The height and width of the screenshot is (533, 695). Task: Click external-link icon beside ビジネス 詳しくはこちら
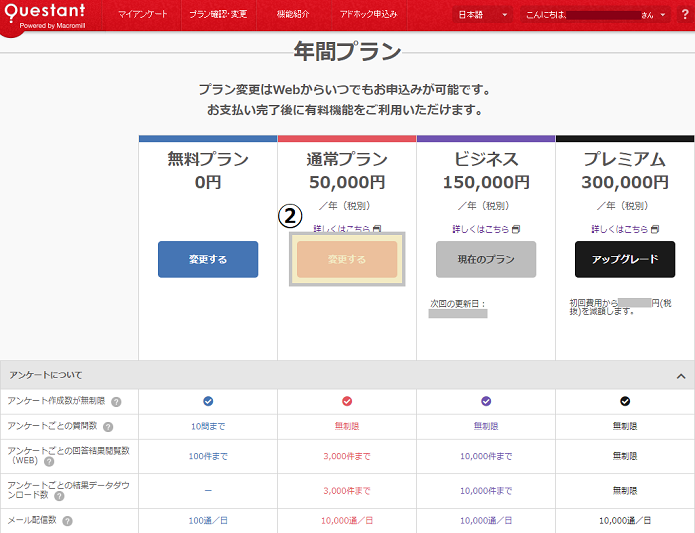516,229
